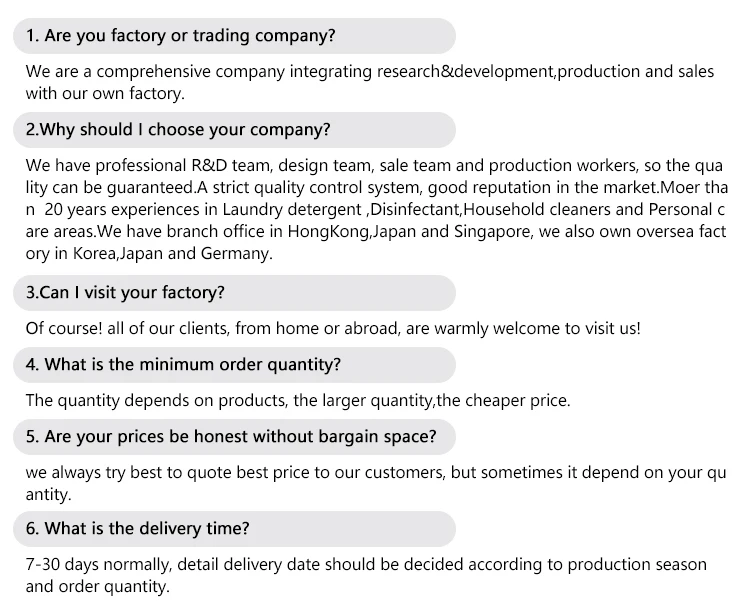
Task: Expand the "Are you factory or trading company?" question
Action: click(x=235, y=36)
